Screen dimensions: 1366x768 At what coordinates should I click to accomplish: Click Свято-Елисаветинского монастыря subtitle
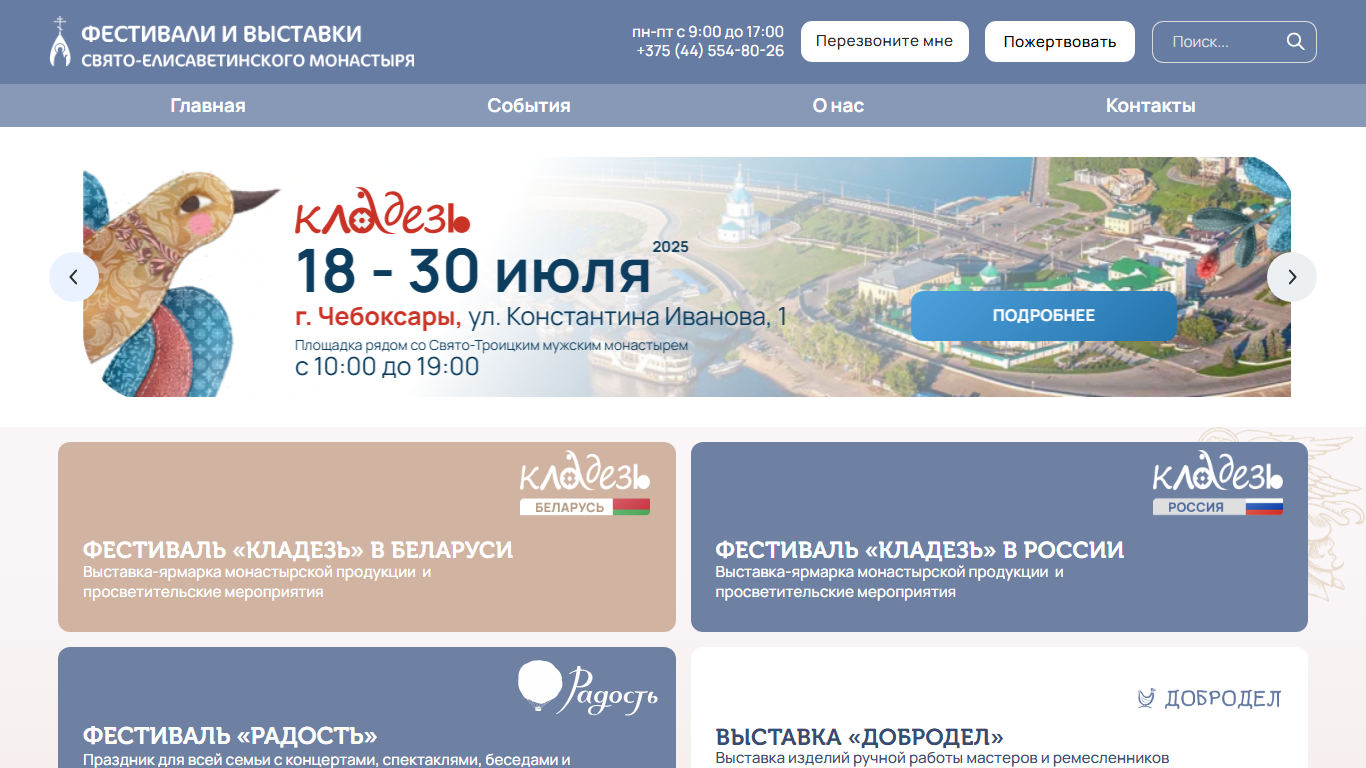coord(248,61)
